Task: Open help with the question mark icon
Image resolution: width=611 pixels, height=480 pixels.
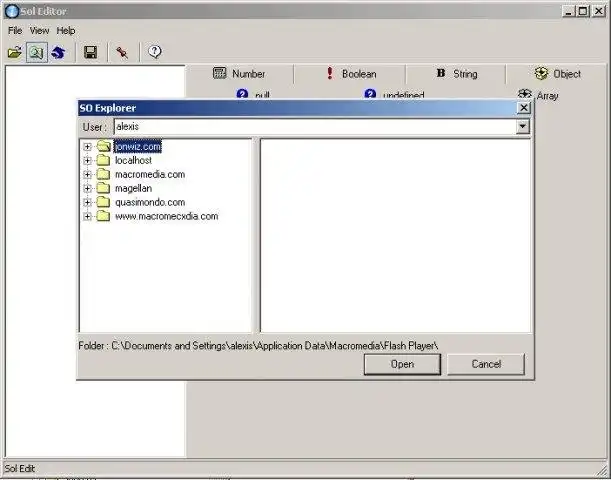Action: tap(155, 51)
